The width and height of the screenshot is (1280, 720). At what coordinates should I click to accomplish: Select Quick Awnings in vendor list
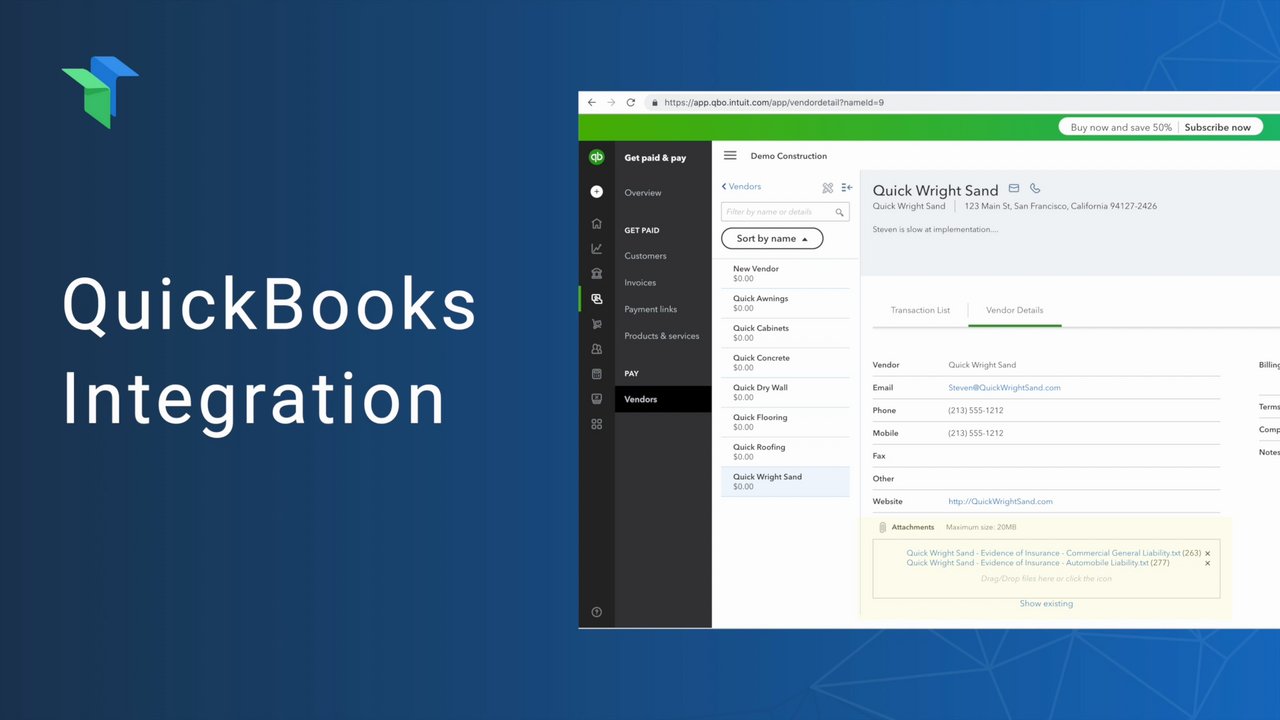[x=786, y=303]
